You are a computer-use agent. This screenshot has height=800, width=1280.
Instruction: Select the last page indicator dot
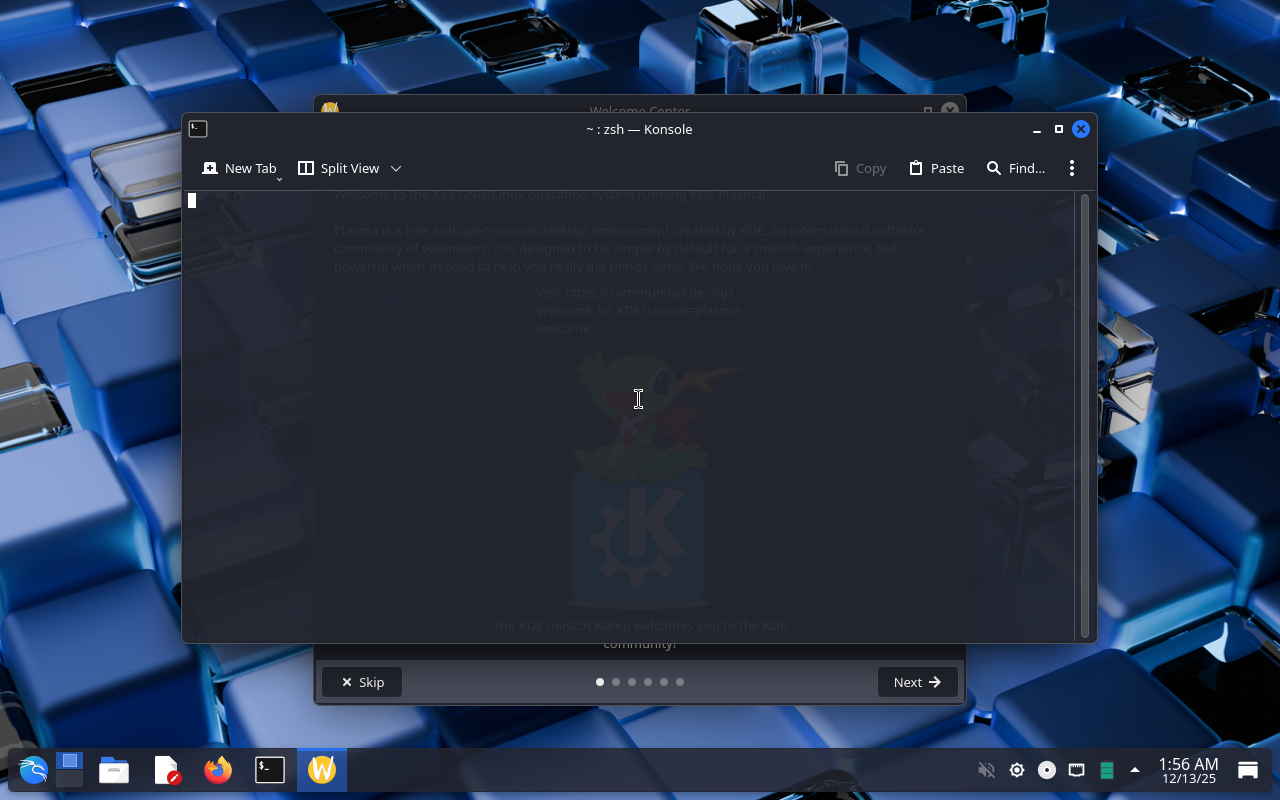coord(680,682)
